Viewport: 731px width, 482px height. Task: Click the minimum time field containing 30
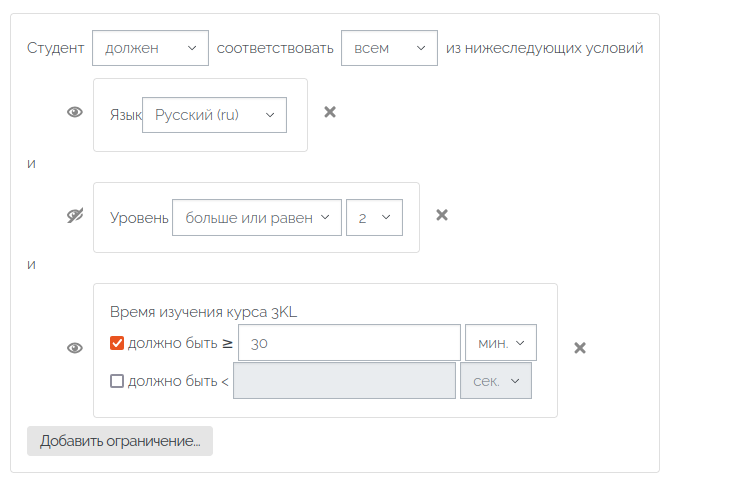click(x=349, y=343)
